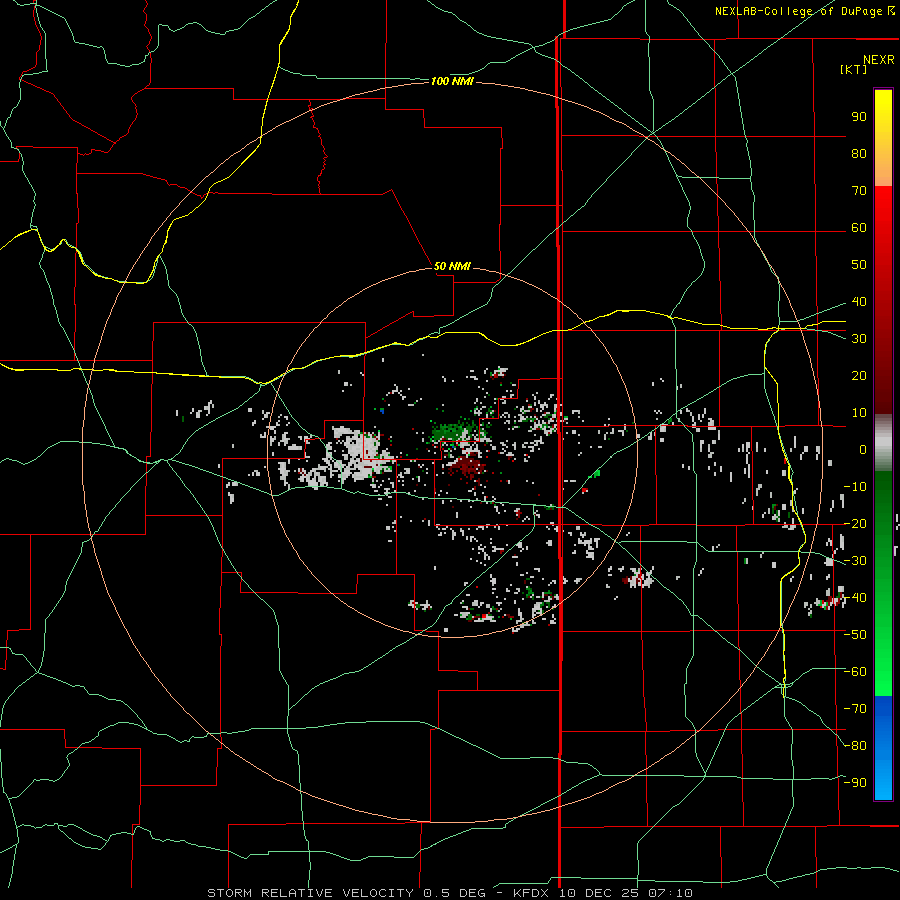900x900 pixels.
Task: Click the [KT] units label
Action: pyautogui.click(x=853, y=69)
